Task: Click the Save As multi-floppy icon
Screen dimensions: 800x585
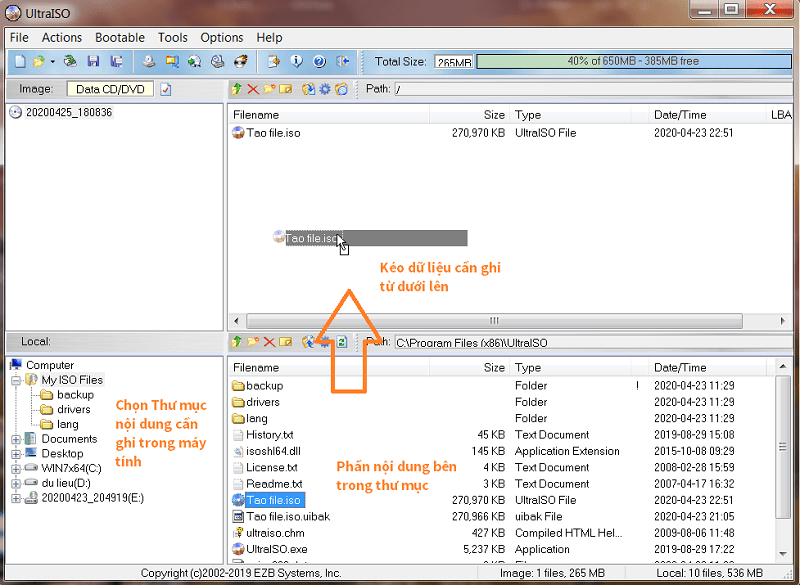Action: [117, 62]
